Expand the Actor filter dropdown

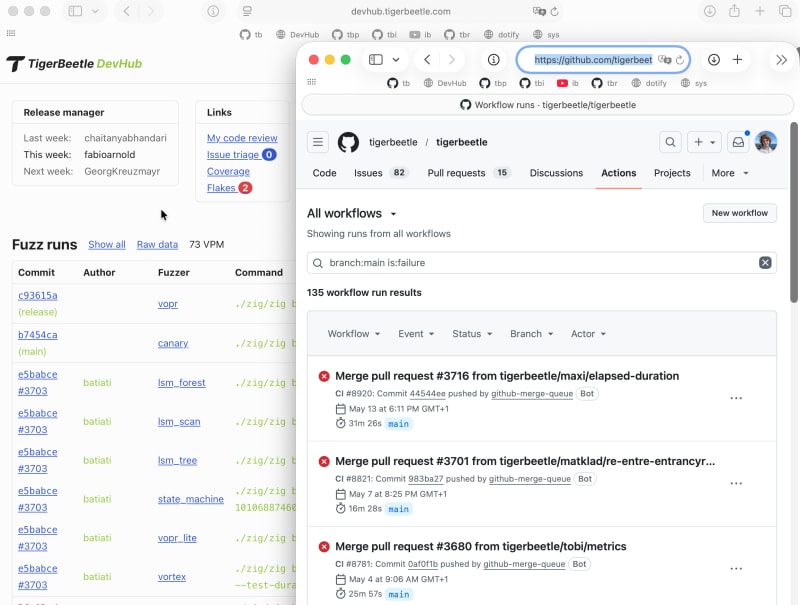[x=588, y=334]
